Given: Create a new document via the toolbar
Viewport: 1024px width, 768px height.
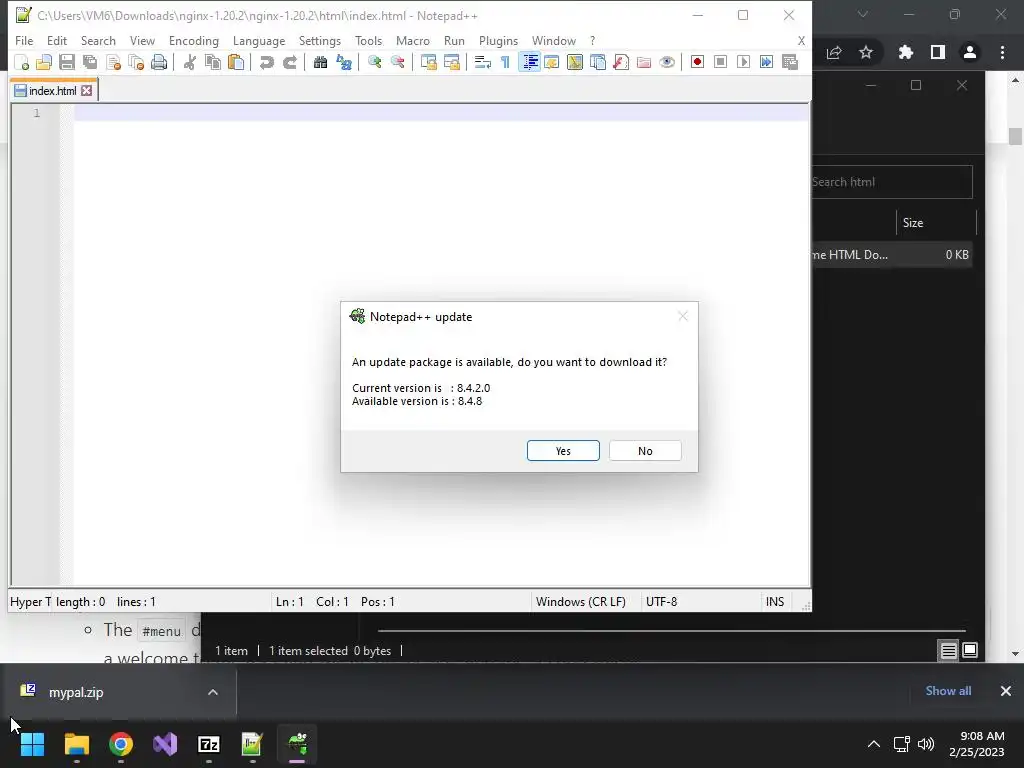Looking at the screenshot, I should point(22,62).
